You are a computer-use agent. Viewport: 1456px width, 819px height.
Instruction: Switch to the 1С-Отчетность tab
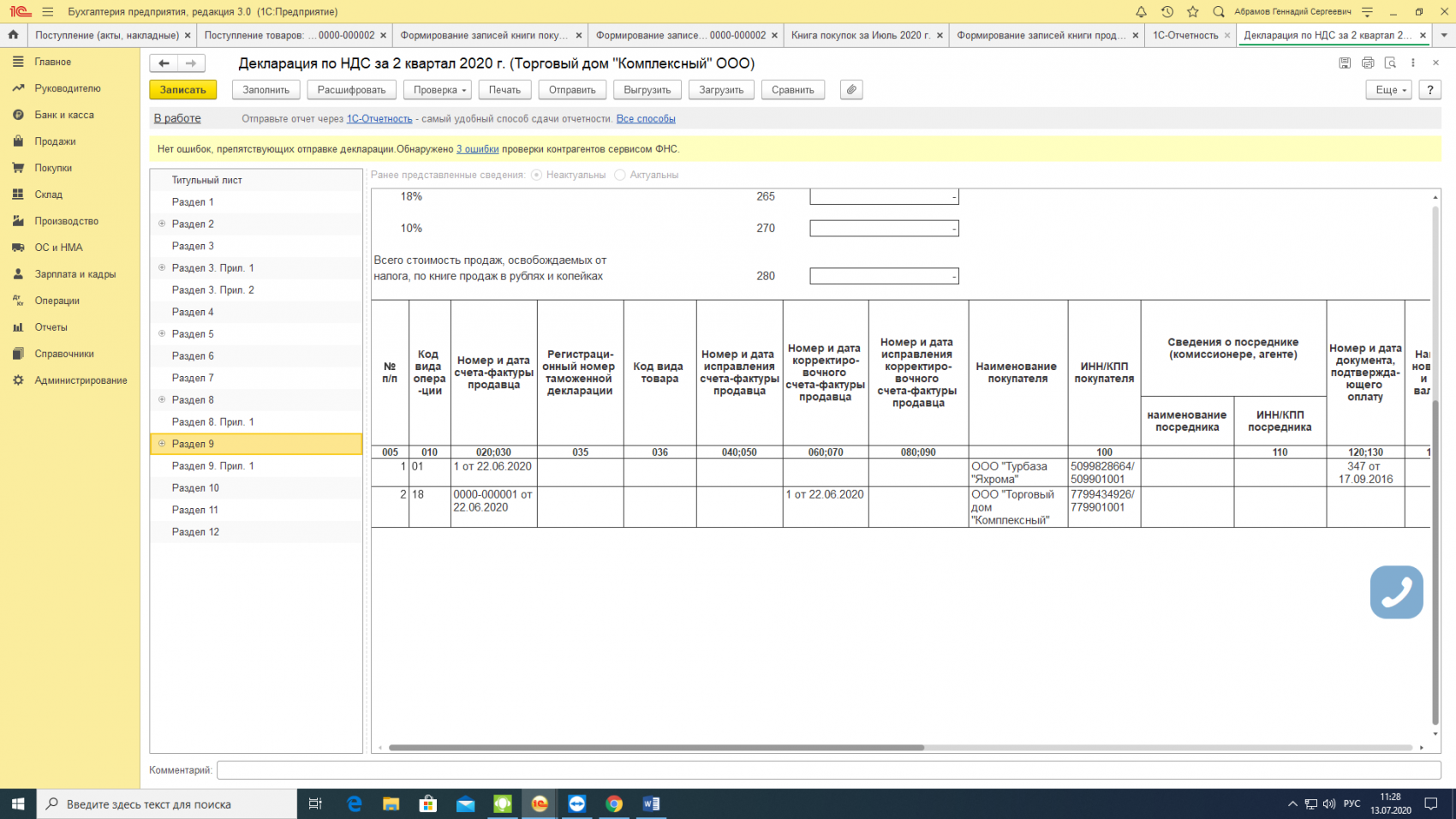tap(1190, 35)
